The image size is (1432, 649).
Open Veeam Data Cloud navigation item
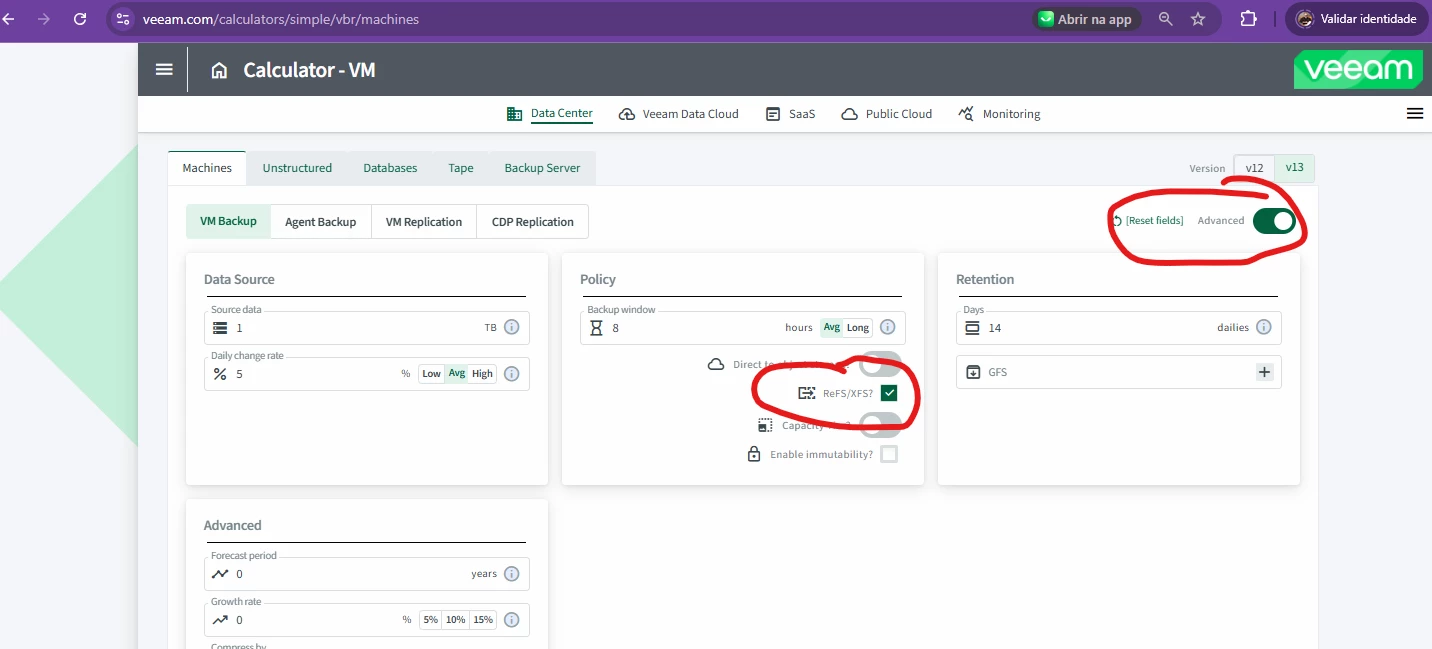click(x=679, y=114)
